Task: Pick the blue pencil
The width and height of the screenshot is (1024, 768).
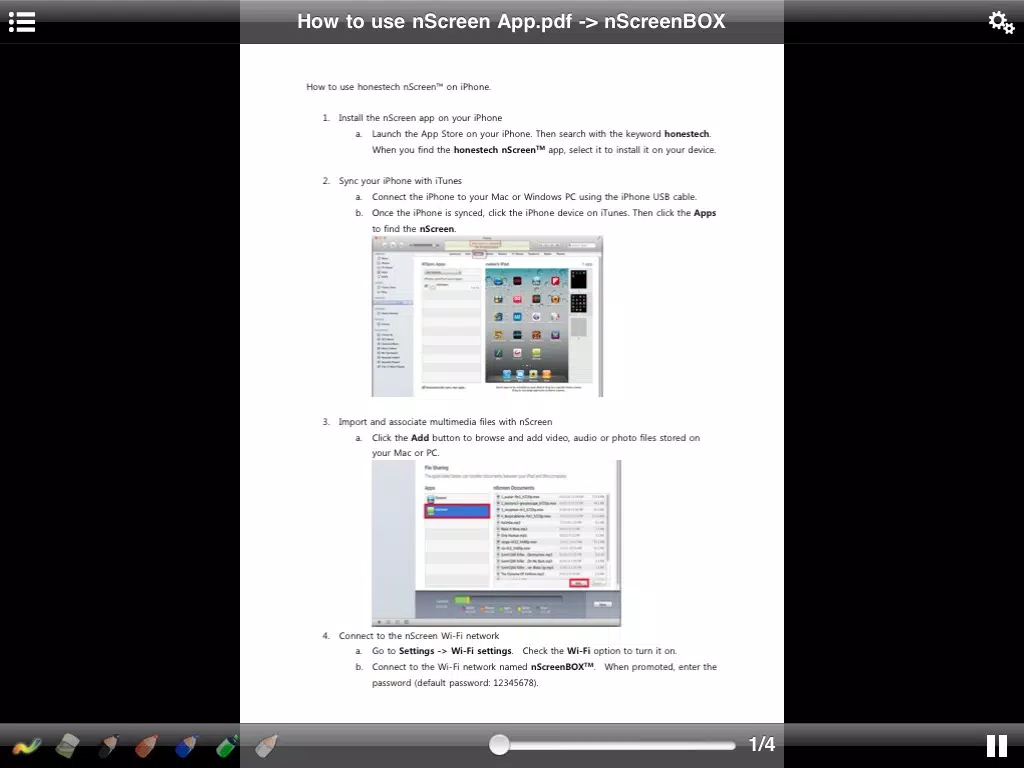Action: pyautogui.click(x=186, y=745)
